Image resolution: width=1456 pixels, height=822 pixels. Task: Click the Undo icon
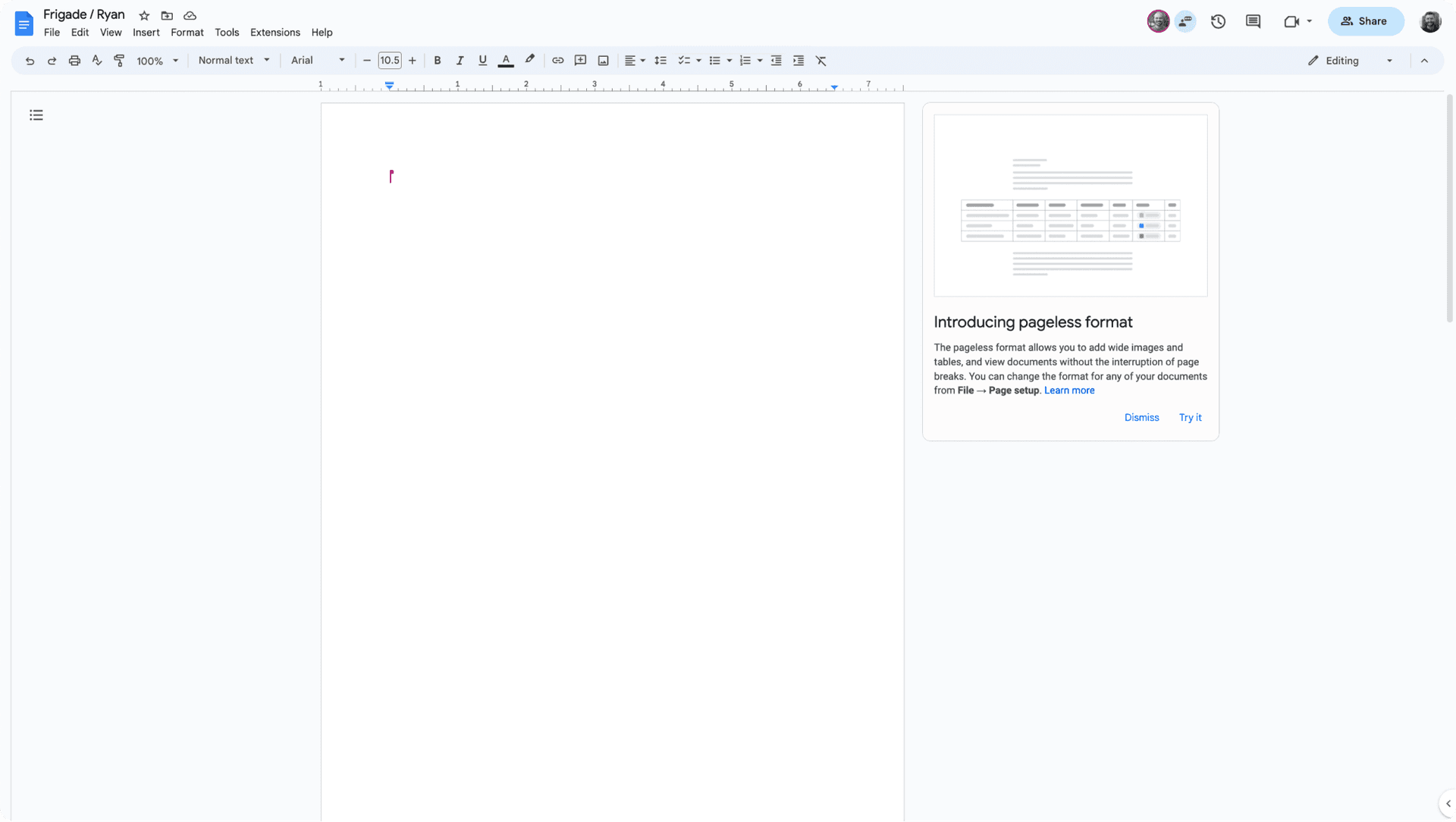[x=30, y=61]
